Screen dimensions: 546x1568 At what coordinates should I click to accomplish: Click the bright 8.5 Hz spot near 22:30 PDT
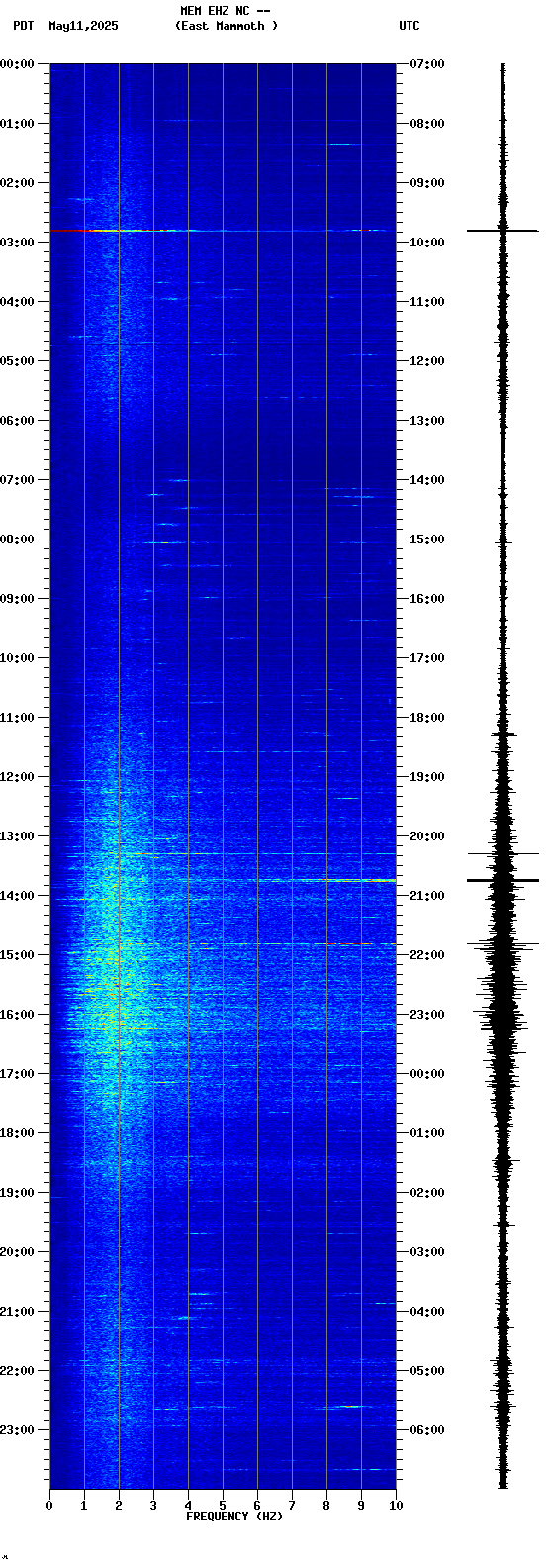[350, 1406]
